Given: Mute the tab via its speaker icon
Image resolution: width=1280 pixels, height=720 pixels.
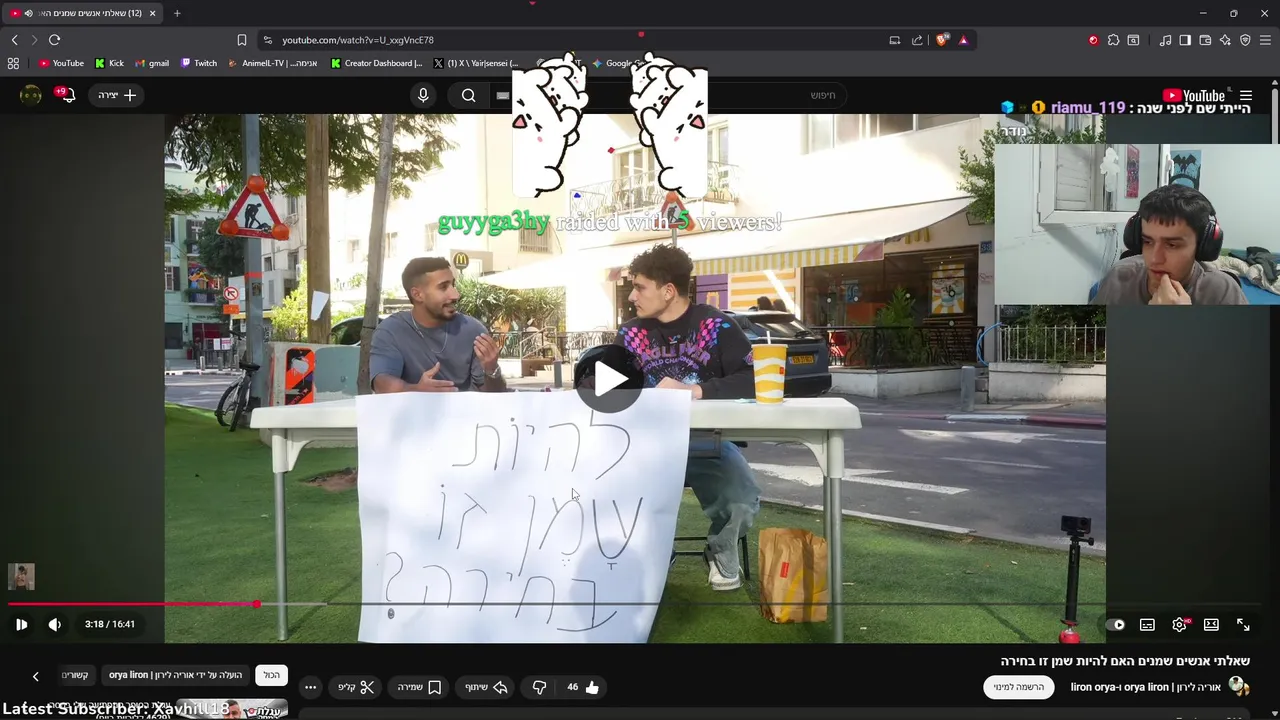Looking at the screenshot, I should pos(28,13).
